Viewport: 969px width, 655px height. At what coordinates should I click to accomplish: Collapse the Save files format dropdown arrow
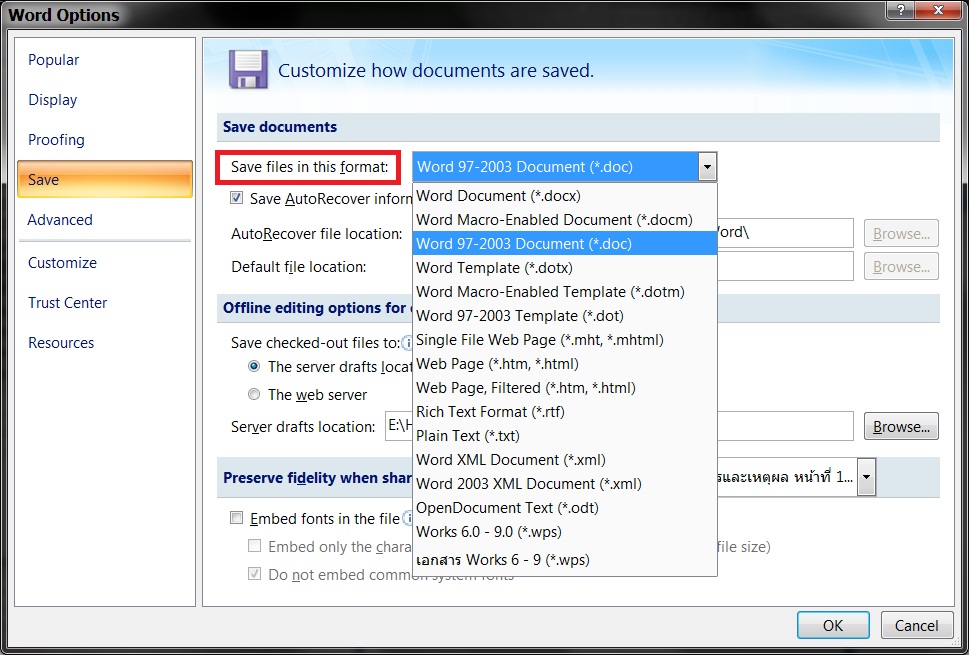(707, 167)
